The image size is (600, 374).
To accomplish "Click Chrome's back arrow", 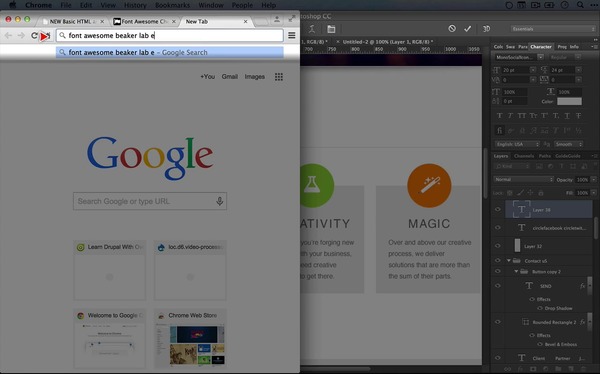I will tap(8, 36).
